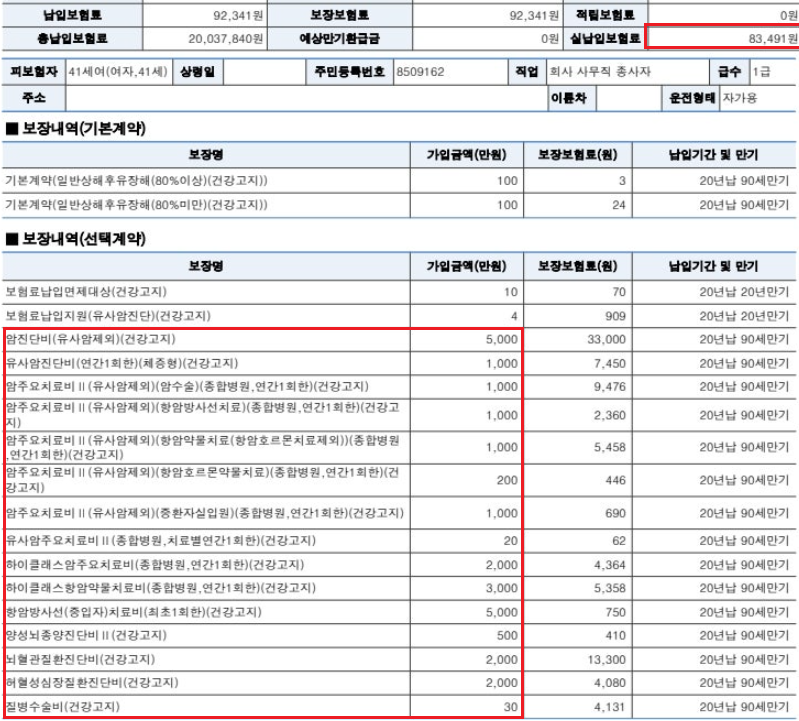Screen dimensions: 799x721
Task: Click amount 500 in 양성뇌종양진단비 row
Action: [507, 635]
